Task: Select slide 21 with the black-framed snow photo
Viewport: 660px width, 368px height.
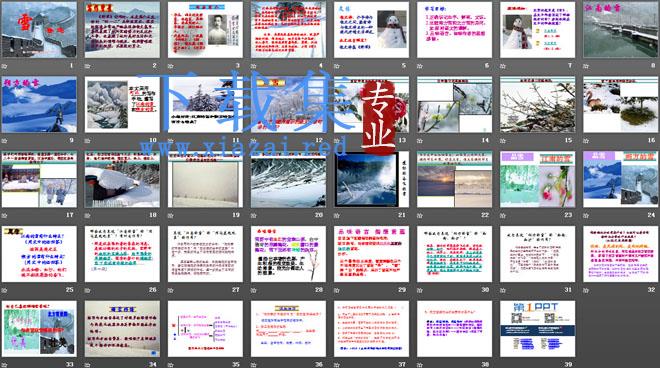Action: [371, 179]
